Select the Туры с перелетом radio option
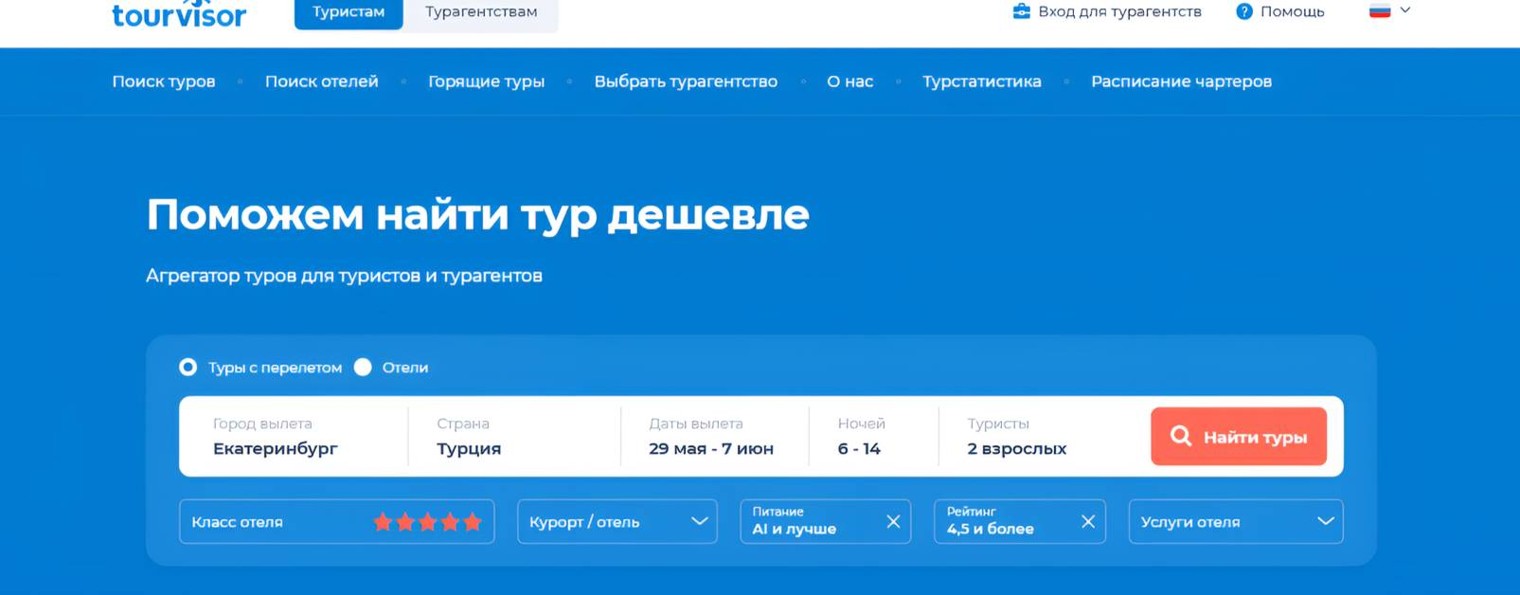The width and height of the screenshot is (1520, 595). click(x=188, y=367)
